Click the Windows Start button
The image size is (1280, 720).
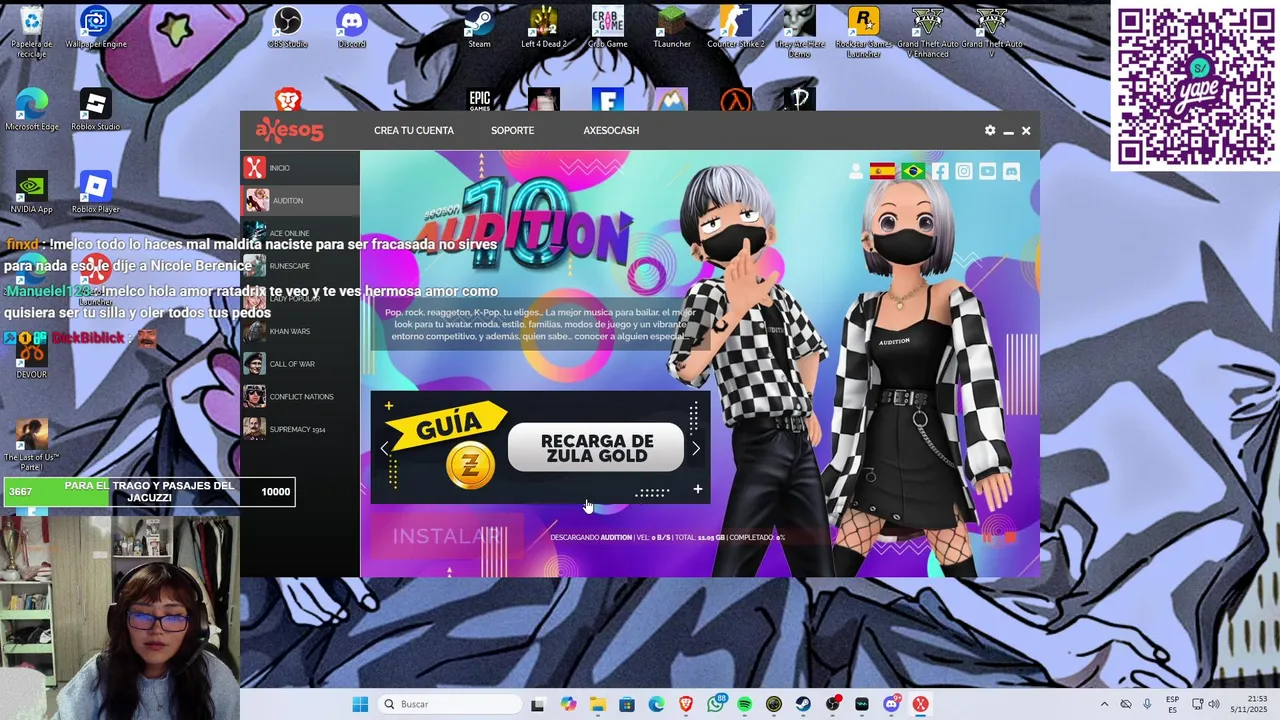point(360,704)
